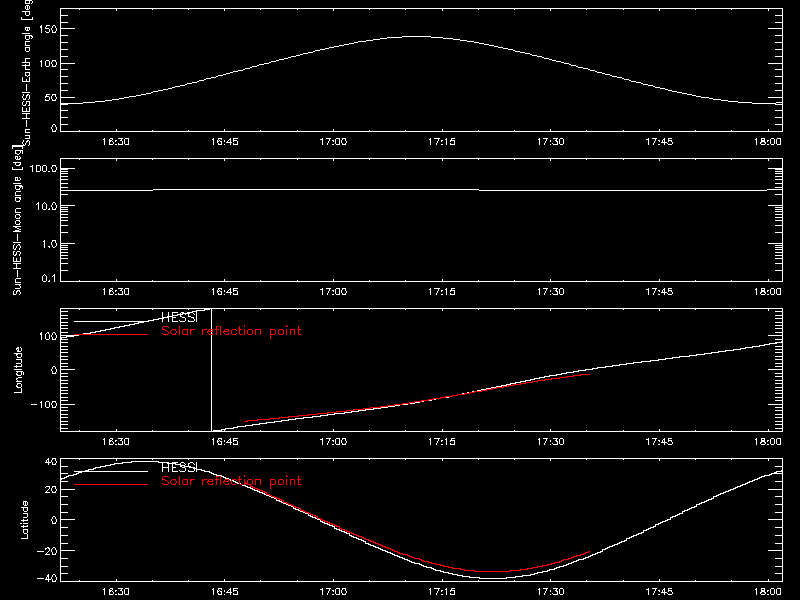The image size is (800, 600).
Task: Click the Latitude y-axis label
Action: click(x=24, y=520)
